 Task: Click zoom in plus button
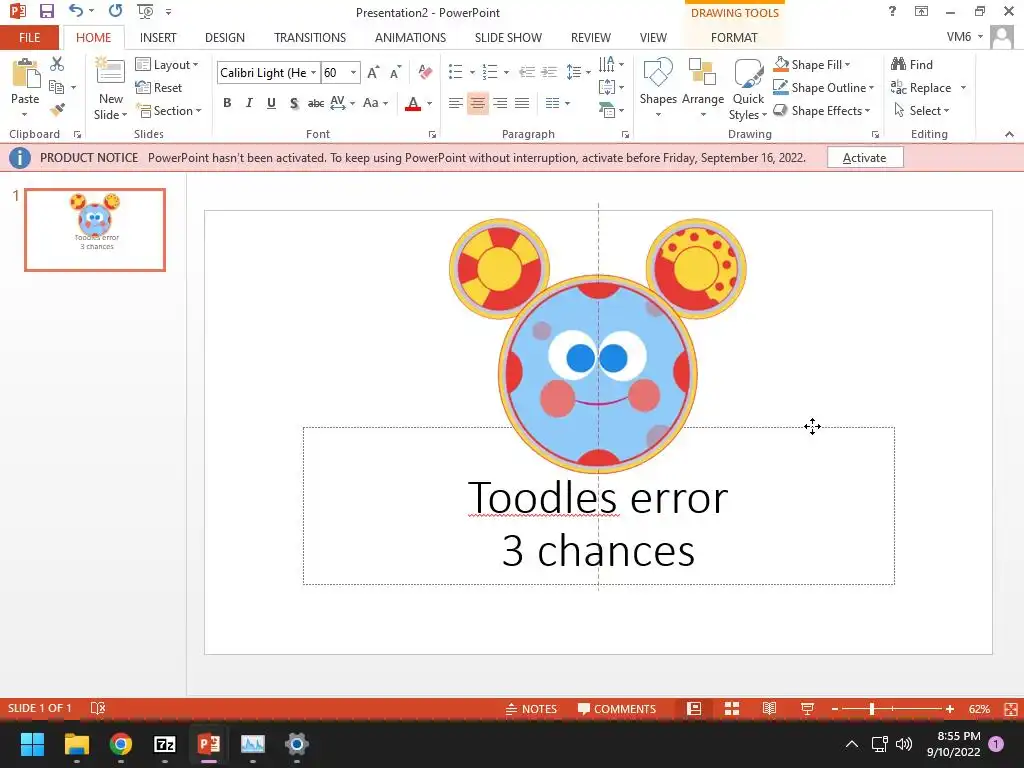pyautogui.click(x=950, y=709)
